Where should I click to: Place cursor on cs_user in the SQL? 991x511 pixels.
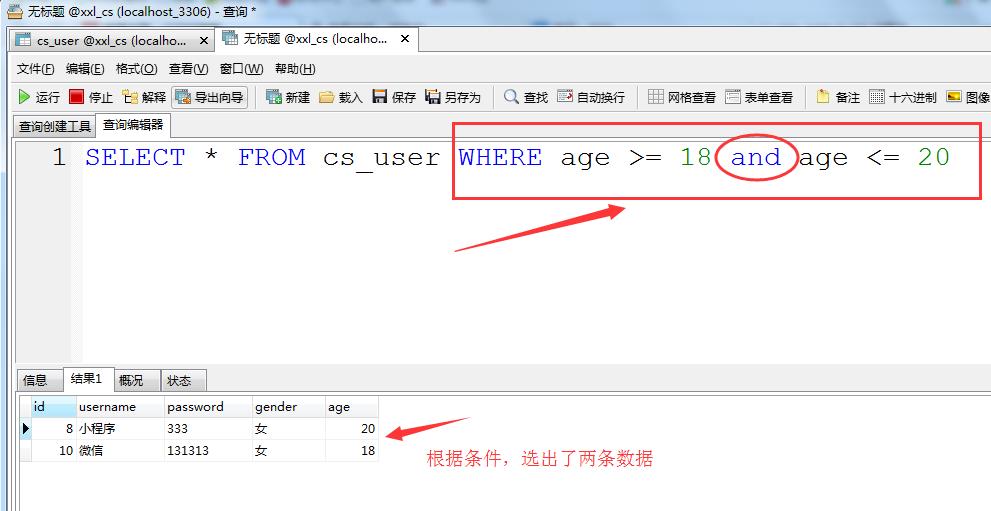coord(381,158)
